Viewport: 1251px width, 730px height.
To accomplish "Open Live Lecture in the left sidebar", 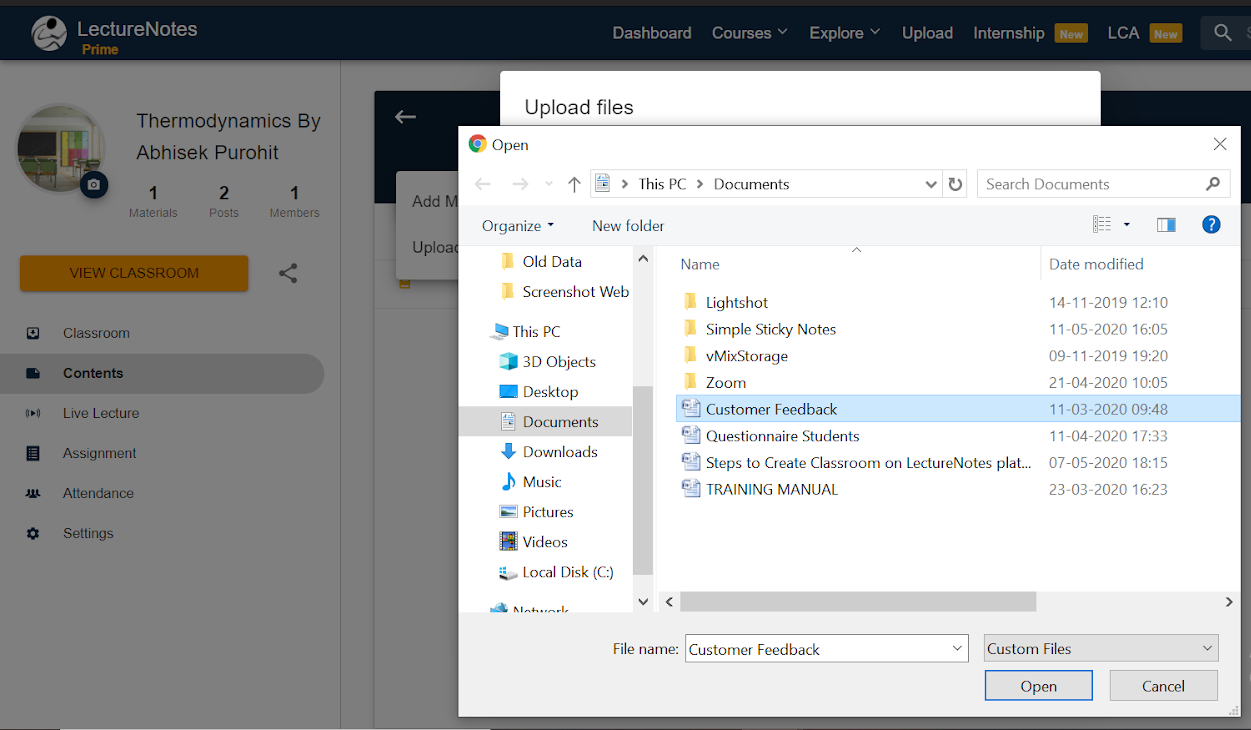I will (x=101, y=413).
